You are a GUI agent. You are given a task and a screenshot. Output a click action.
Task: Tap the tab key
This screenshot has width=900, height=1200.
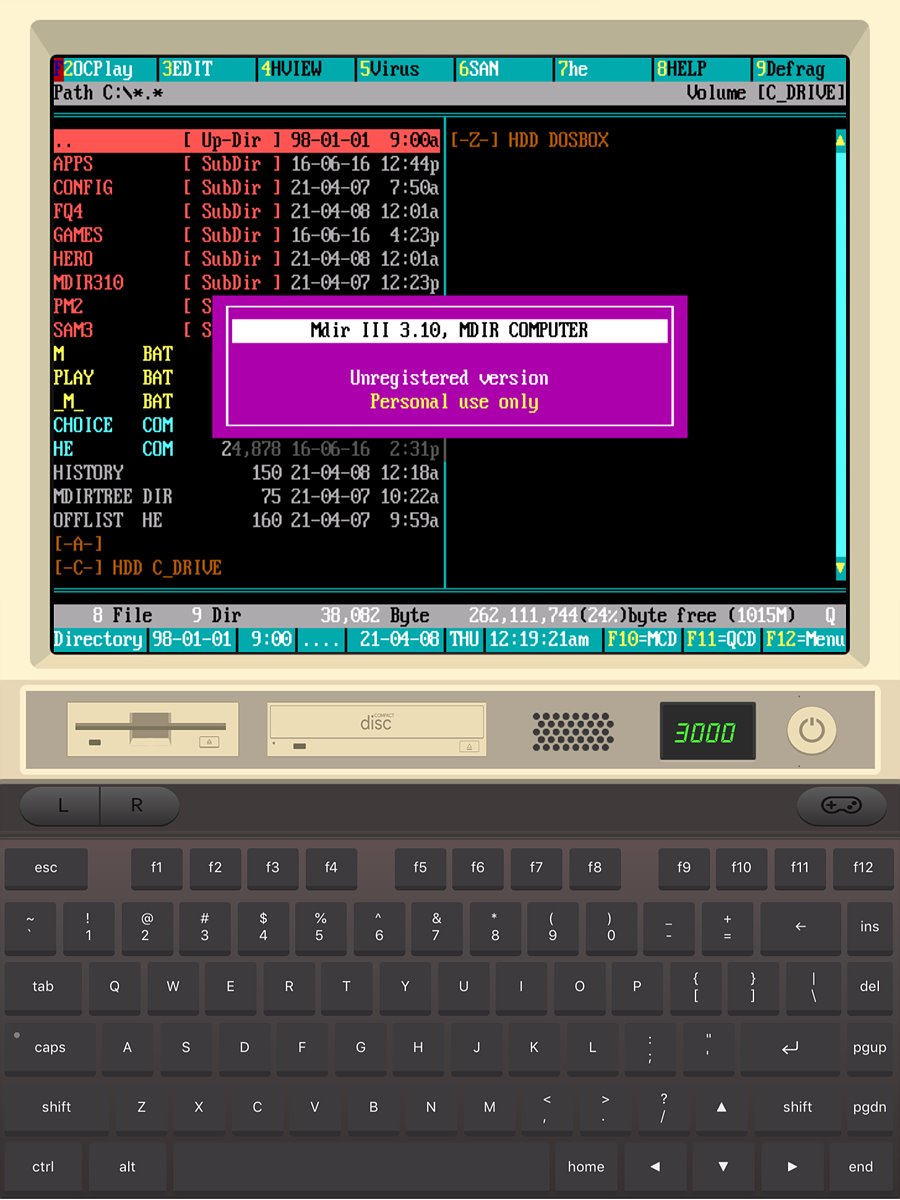tap(43, 986)
